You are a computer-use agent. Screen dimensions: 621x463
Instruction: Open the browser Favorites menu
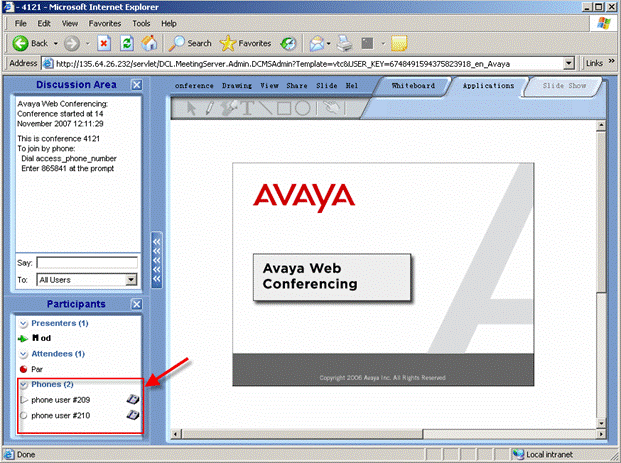pyautogui.click(x=105, y=23)
